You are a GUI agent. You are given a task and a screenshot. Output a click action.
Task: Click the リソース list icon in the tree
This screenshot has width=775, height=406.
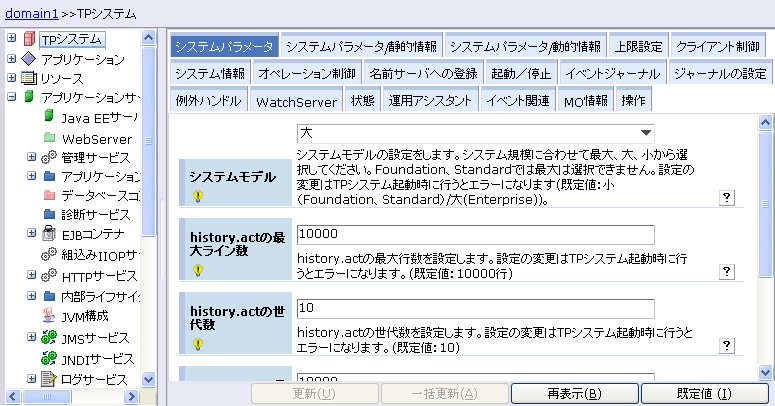28,78
